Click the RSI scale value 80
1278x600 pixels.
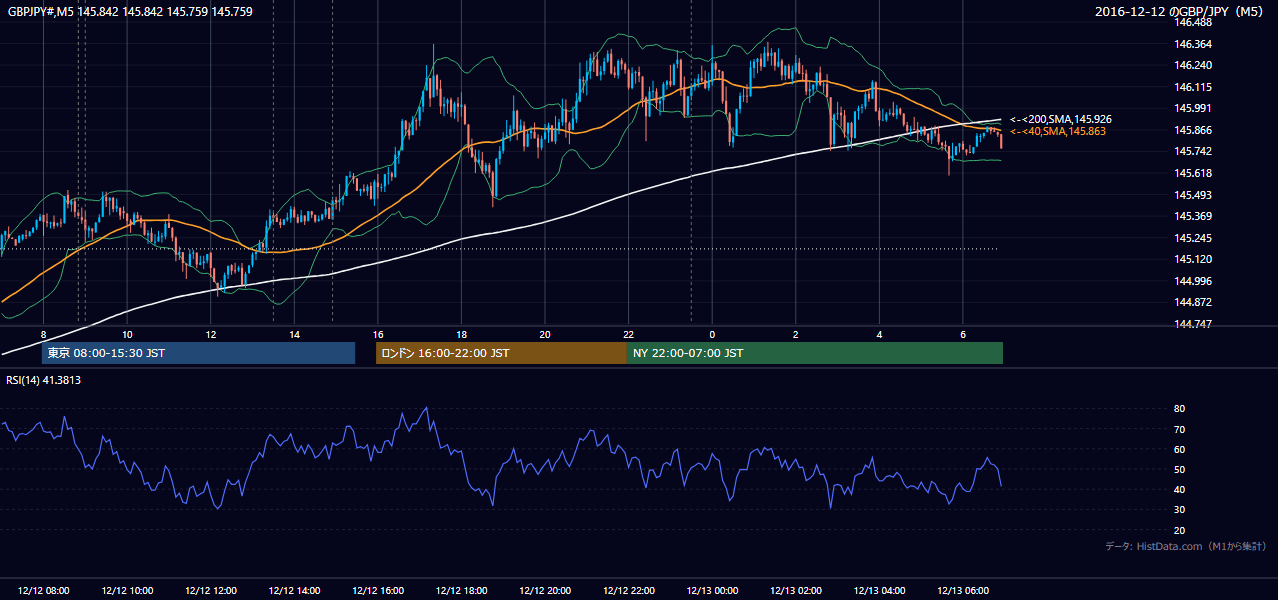coord(1180,409)
